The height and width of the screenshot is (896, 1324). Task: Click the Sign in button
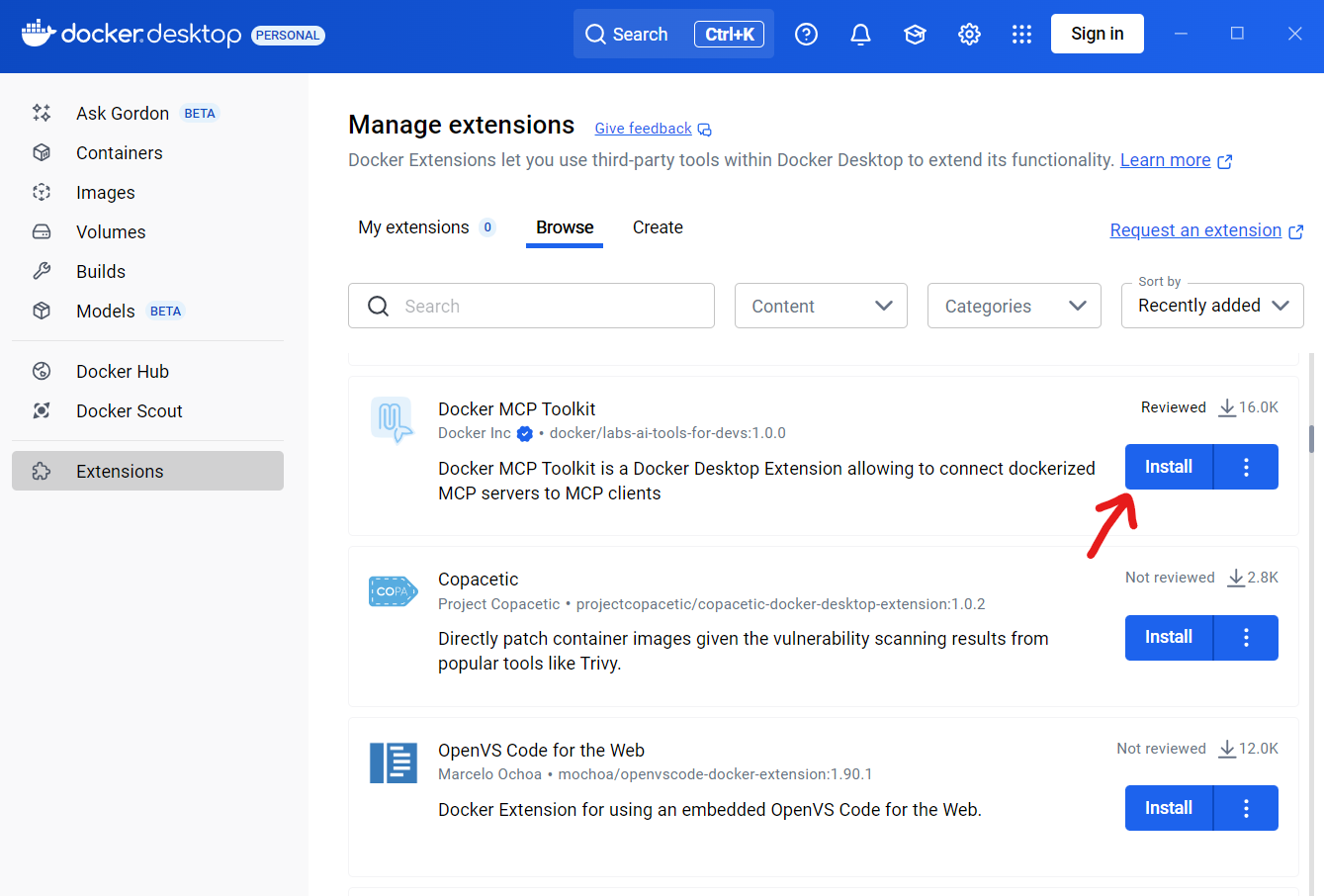pos(1098,34)
